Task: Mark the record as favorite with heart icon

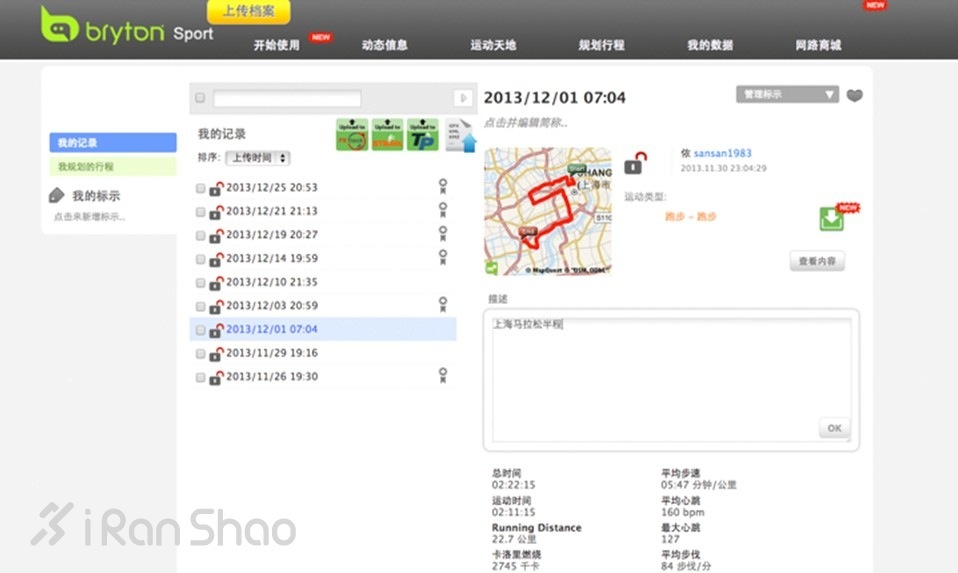Action: click(x=854, y=96)
